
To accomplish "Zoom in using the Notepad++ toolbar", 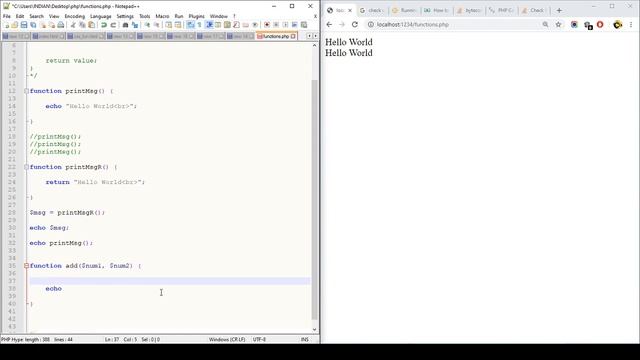I will (x=147, y=25).
